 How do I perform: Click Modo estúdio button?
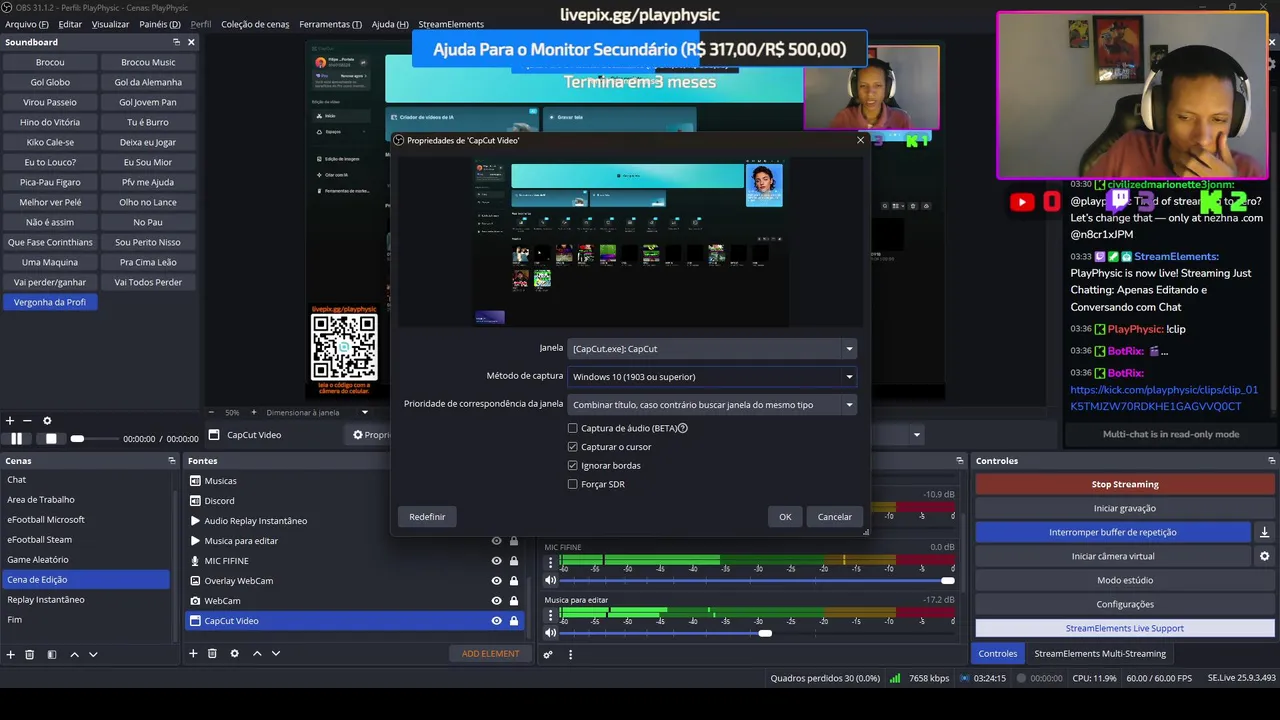(1125, 580)
